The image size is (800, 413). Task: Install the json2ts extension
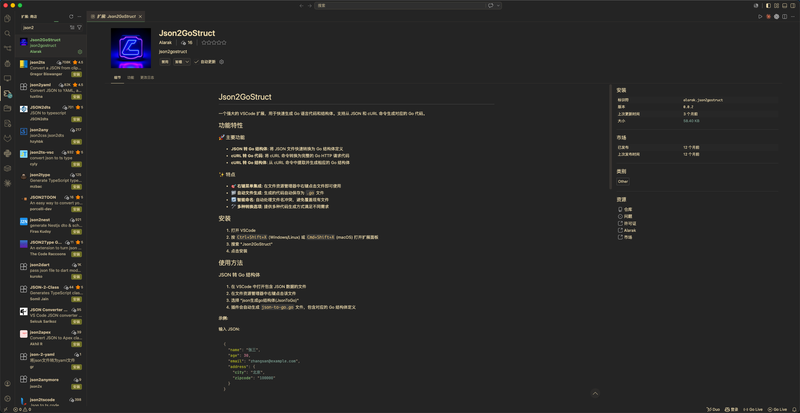pos(77,74)
